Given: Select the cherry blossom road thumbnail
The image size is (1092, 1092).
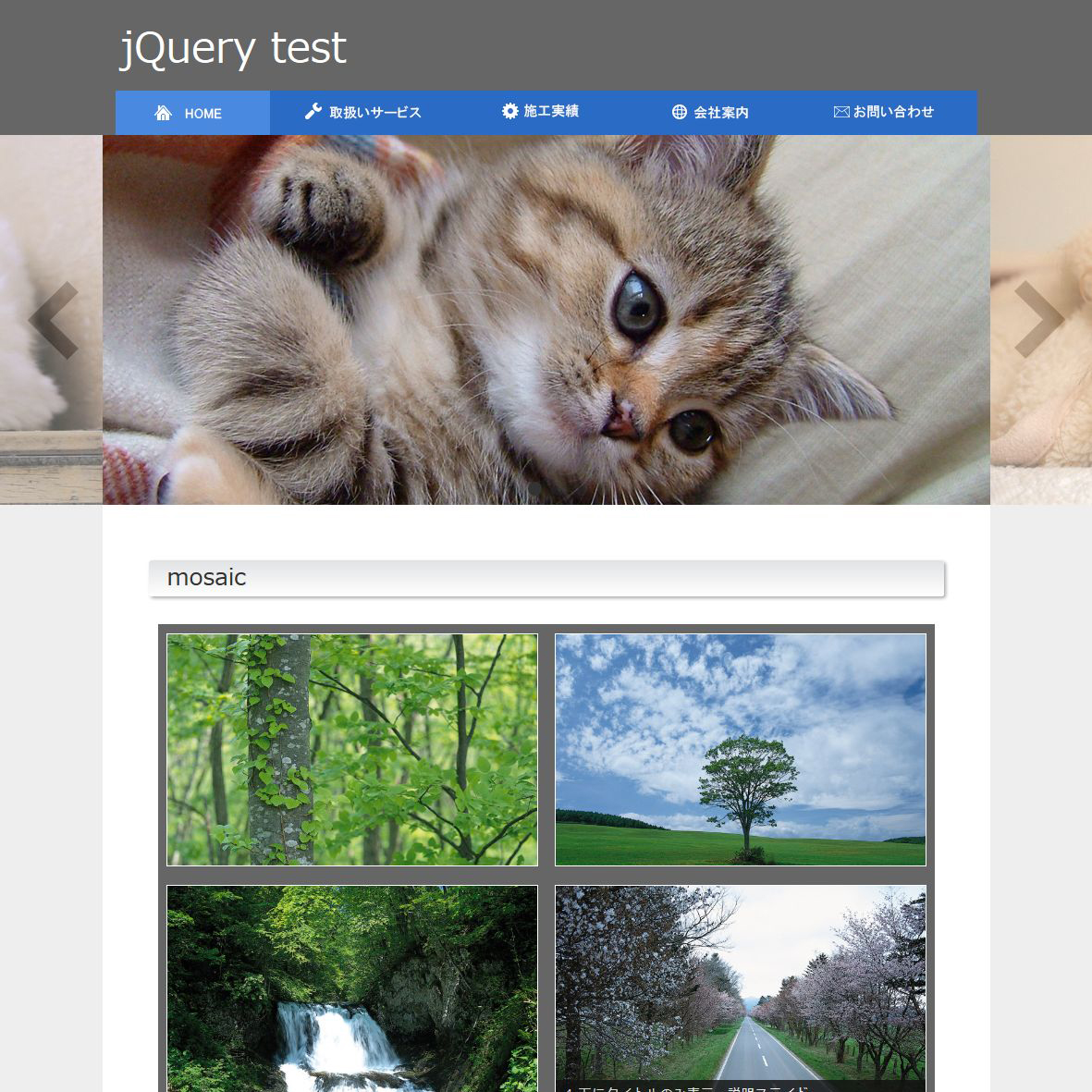Looking at the screenshot, I should tap(741, 980).
